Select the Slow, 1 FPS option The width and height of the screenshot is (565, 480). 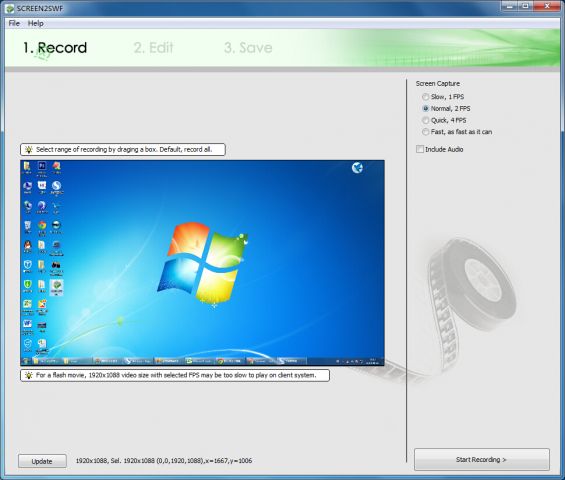coord(426,97)
